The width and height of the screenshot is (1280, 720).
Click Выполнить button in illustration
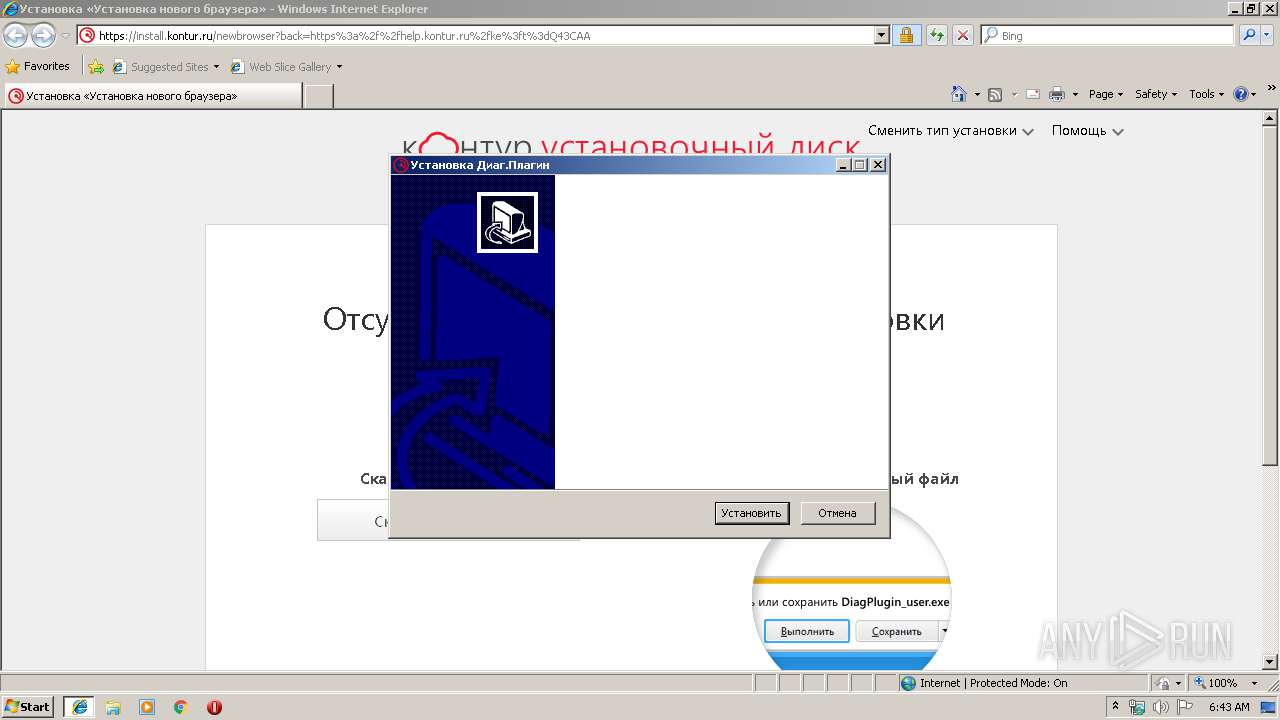807,632
